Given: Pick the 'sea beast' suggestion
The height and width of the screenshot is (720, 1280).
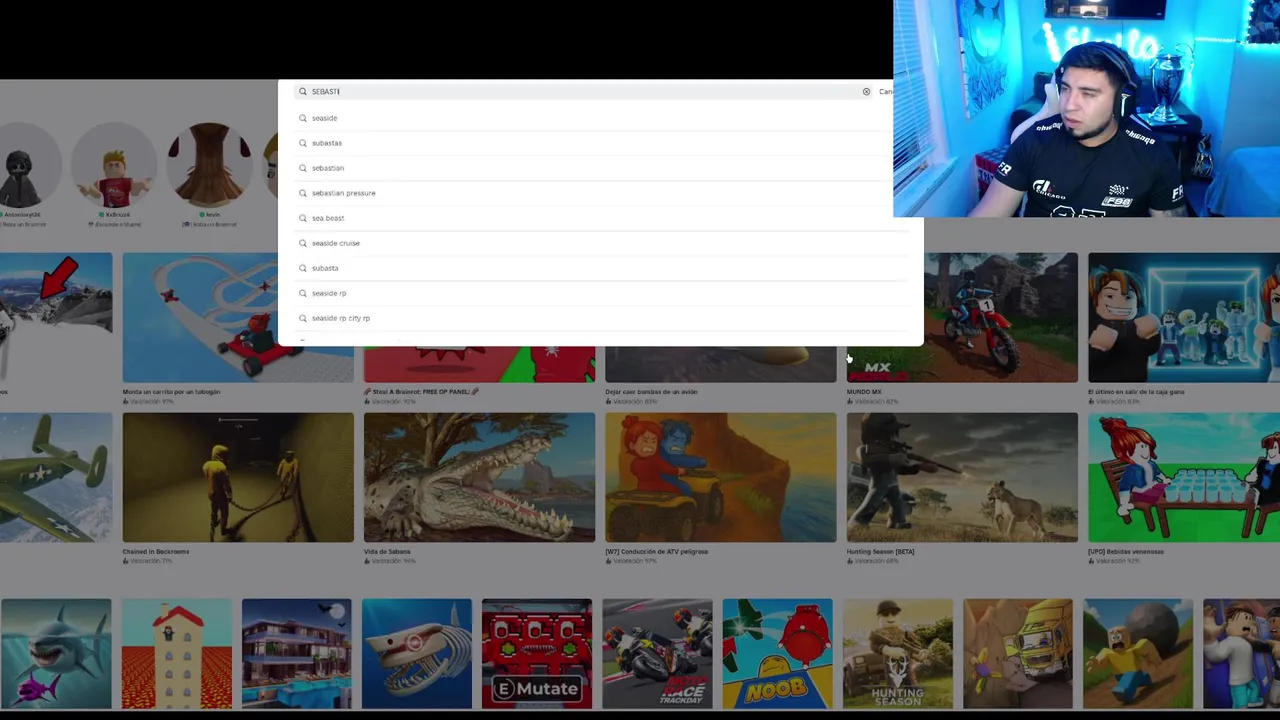Looking at the screenshot, I should (327, 218).
